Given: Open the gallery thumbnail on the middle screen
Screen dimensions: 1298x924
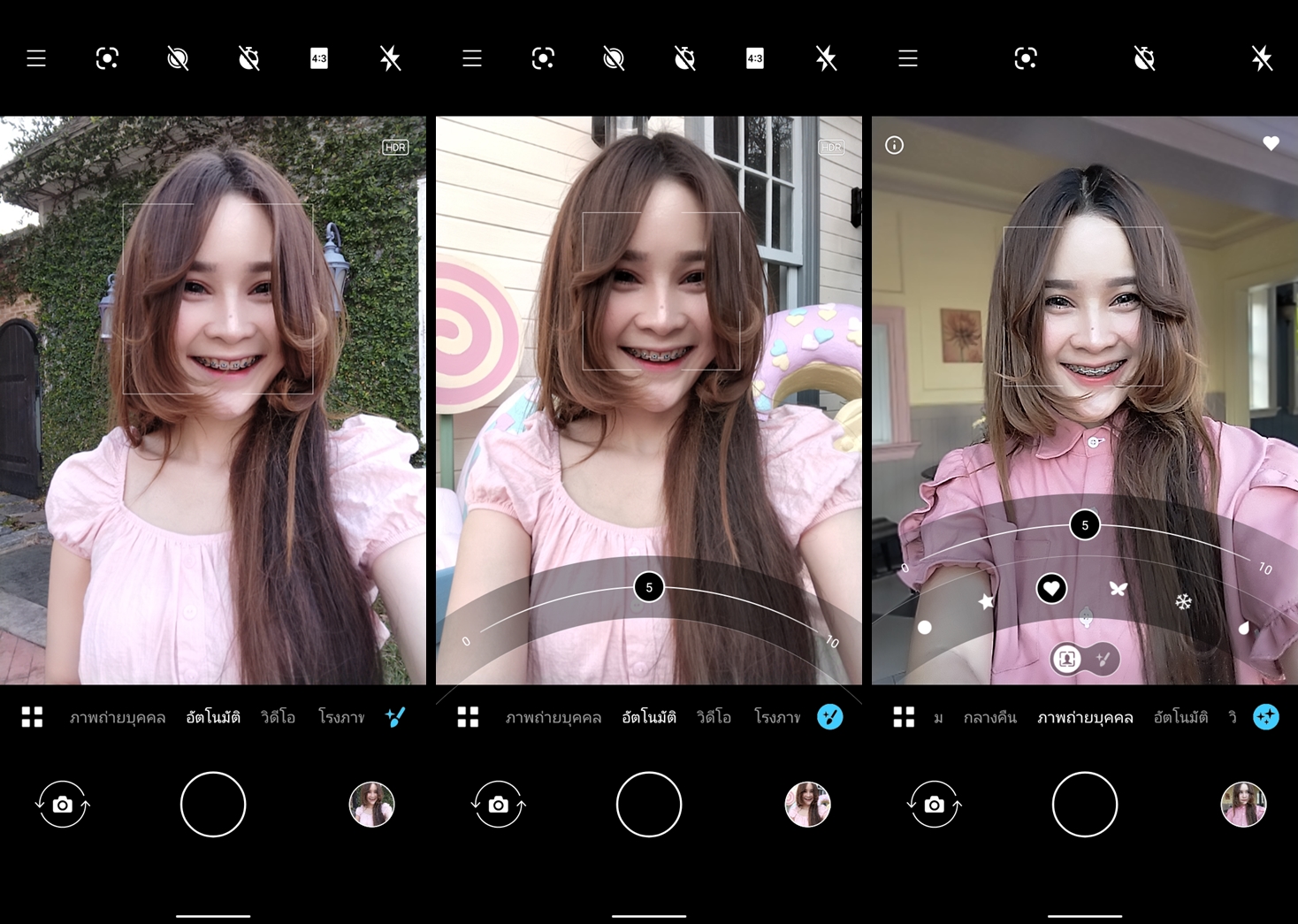Looking at the screenshot, I should click(x=807, y=805).
